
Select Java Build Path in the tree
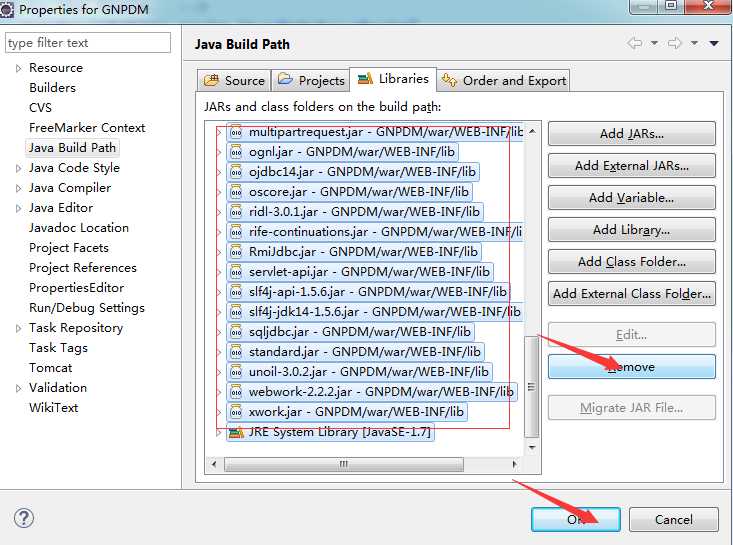coord(72,148)
